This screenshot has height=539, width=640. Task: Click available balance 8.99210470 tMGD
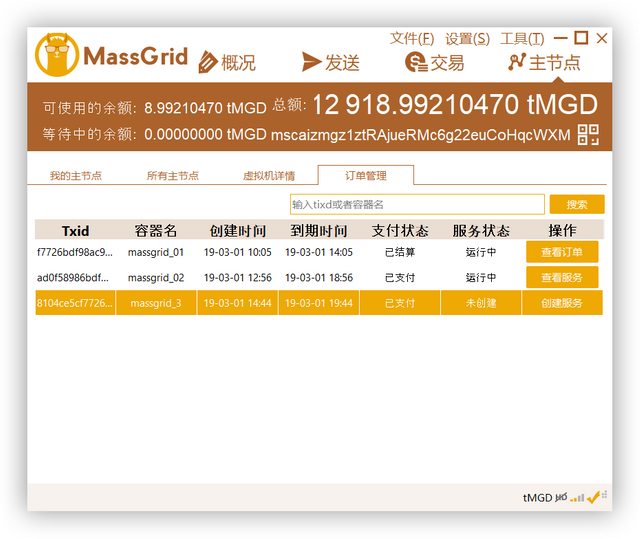(205, 108)
